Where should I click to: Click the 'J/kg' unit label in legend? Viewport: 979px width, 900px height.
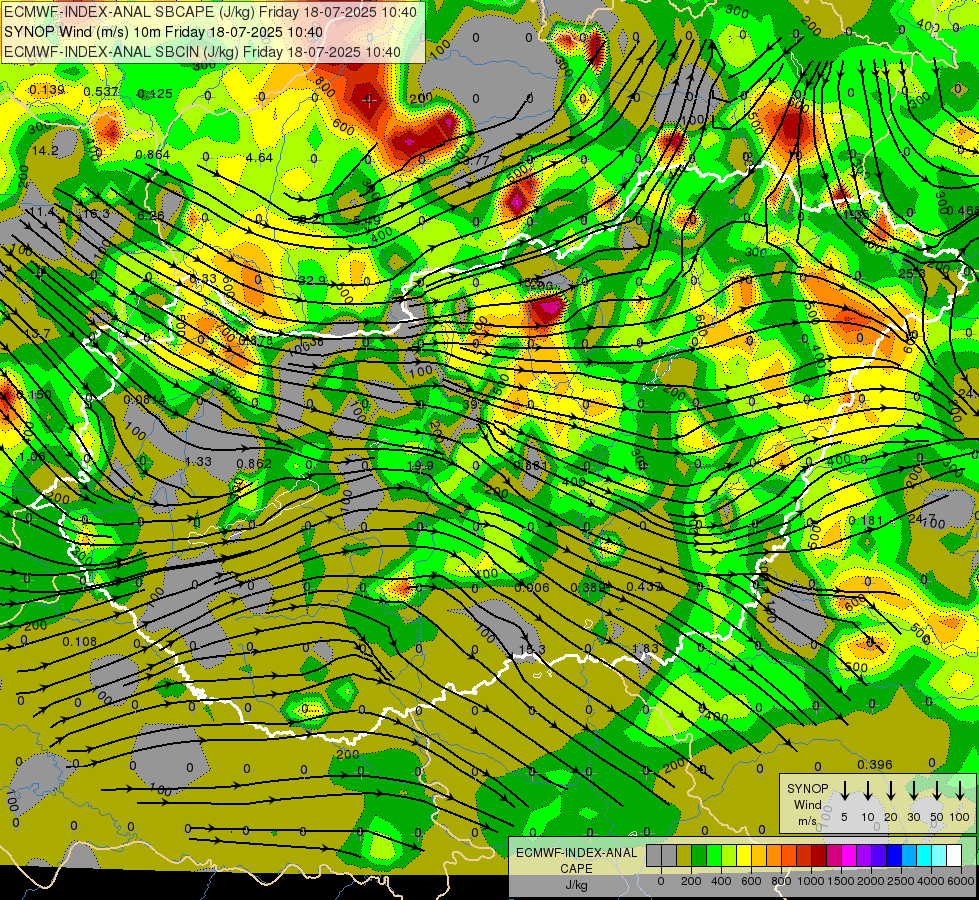[576, 884]
